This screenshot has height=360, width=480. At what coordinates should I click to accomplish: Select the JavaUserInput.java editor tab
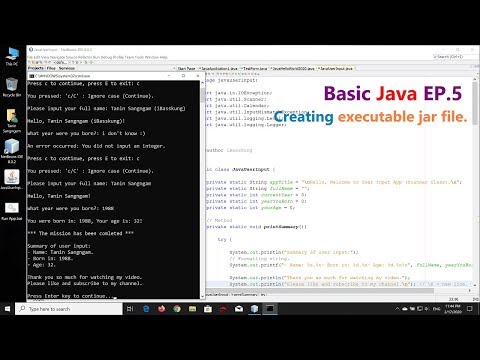coord(335,68)
